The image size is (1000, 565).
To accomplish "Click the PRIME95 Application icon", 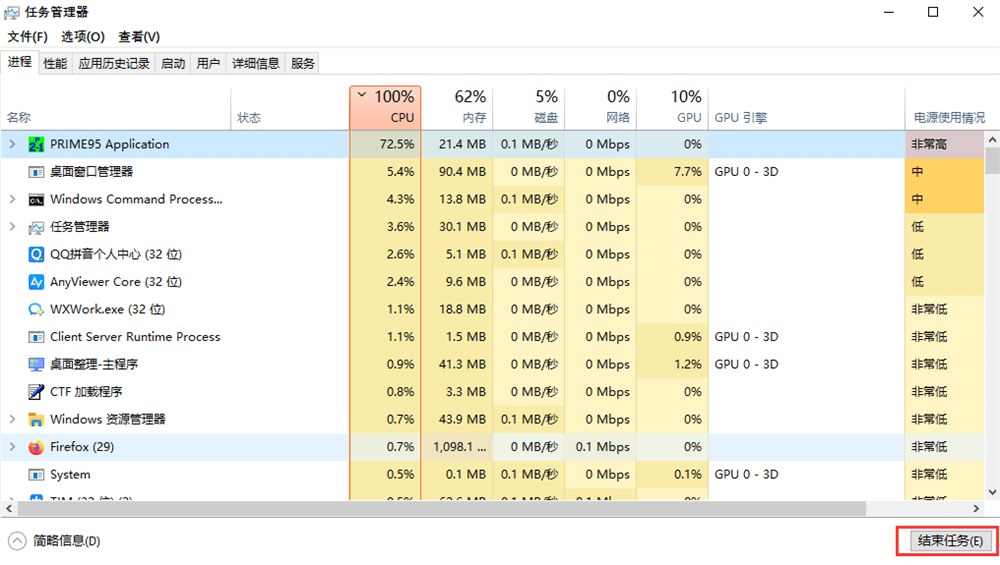I will pyautogui.click(x=37, y=144).
